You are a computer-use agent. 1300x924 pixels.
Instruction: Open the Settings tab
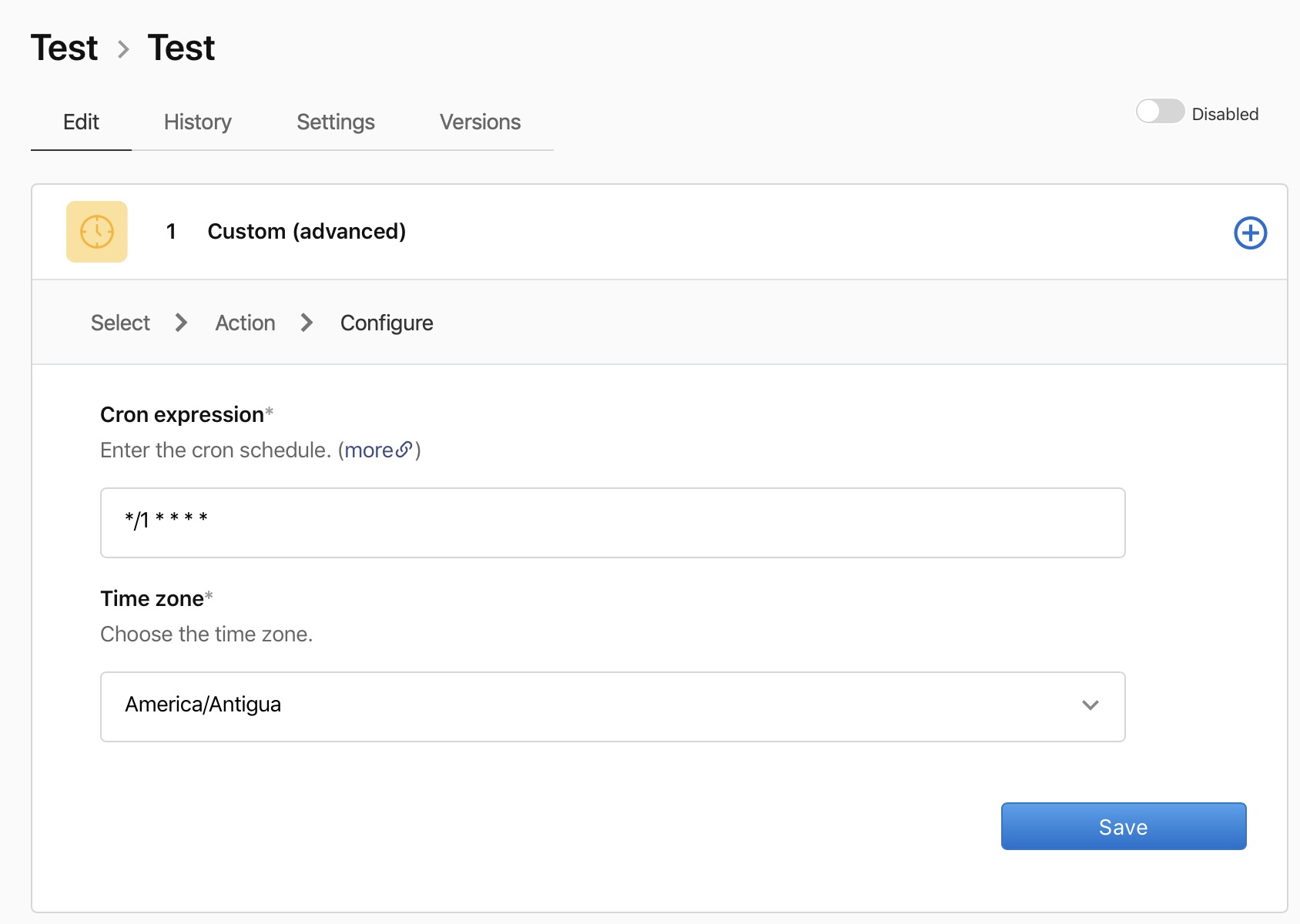336,122
